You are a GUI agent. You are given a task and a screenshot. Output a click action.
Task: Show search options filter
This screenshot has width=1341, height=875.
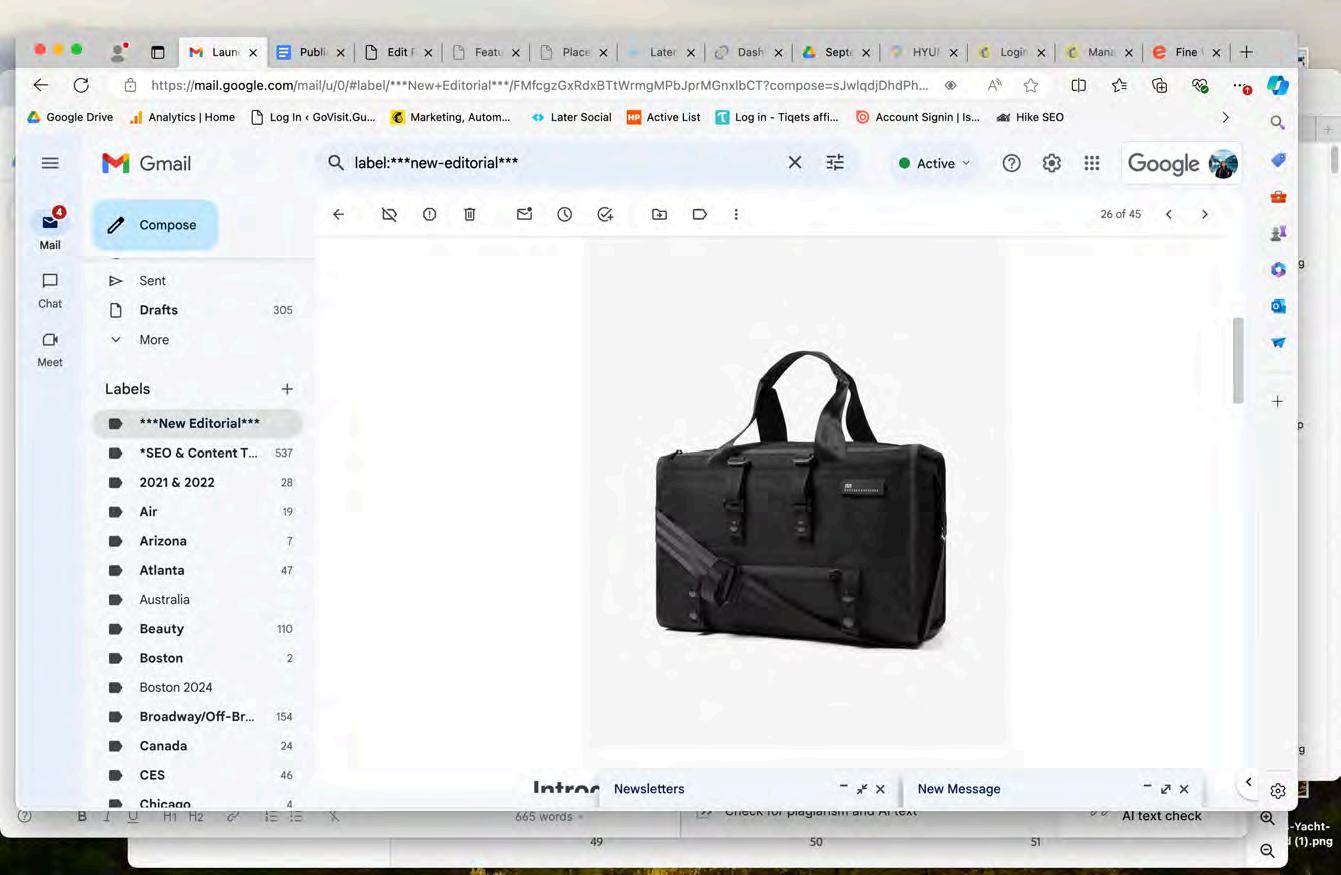835,162
